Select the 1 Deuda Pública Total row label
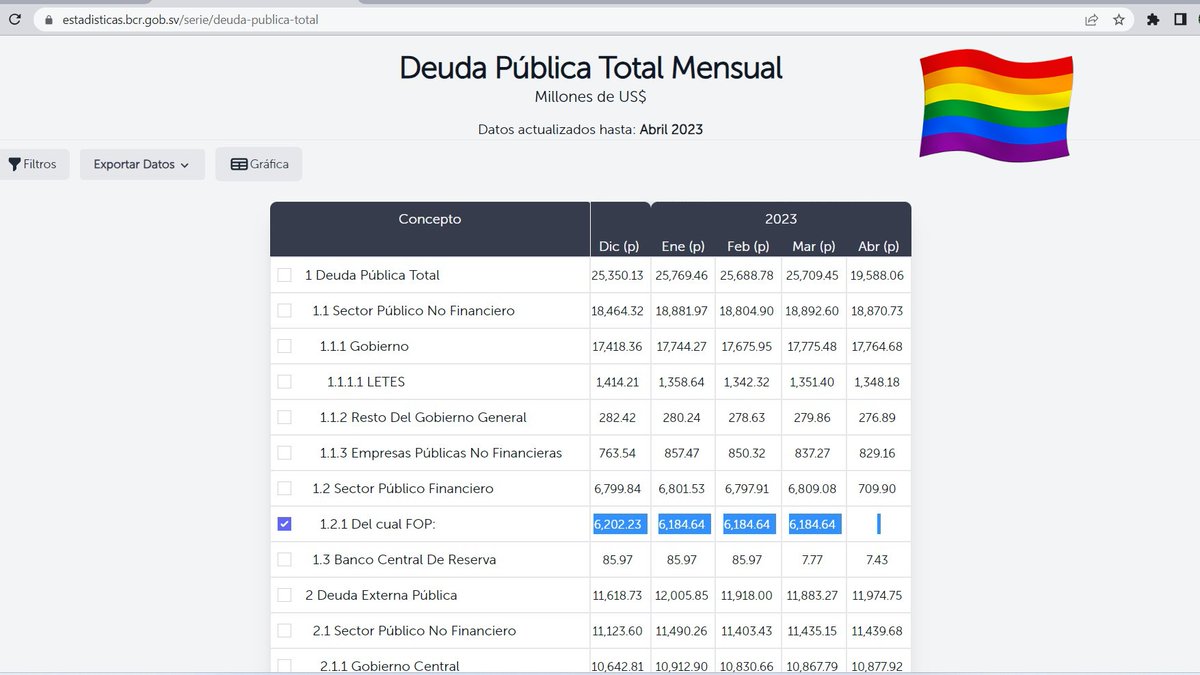 372,275
